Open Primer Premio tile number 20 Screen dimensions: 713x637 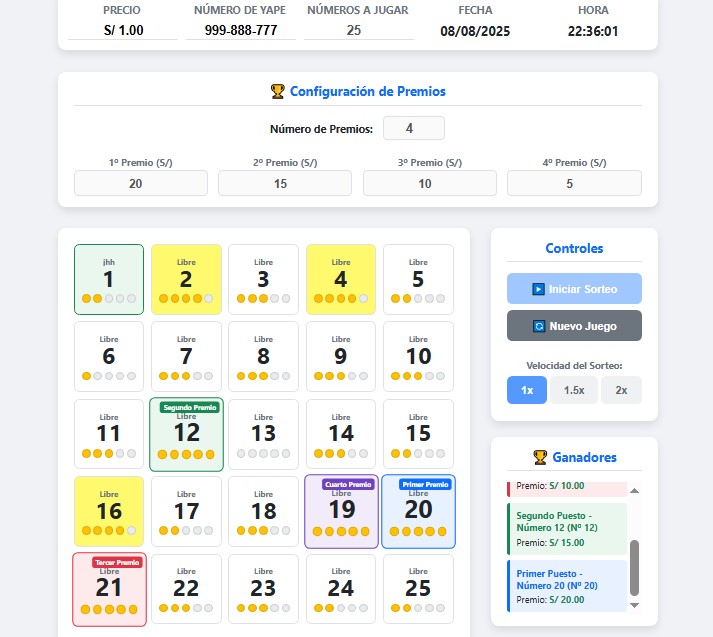[x=418, y=512]
